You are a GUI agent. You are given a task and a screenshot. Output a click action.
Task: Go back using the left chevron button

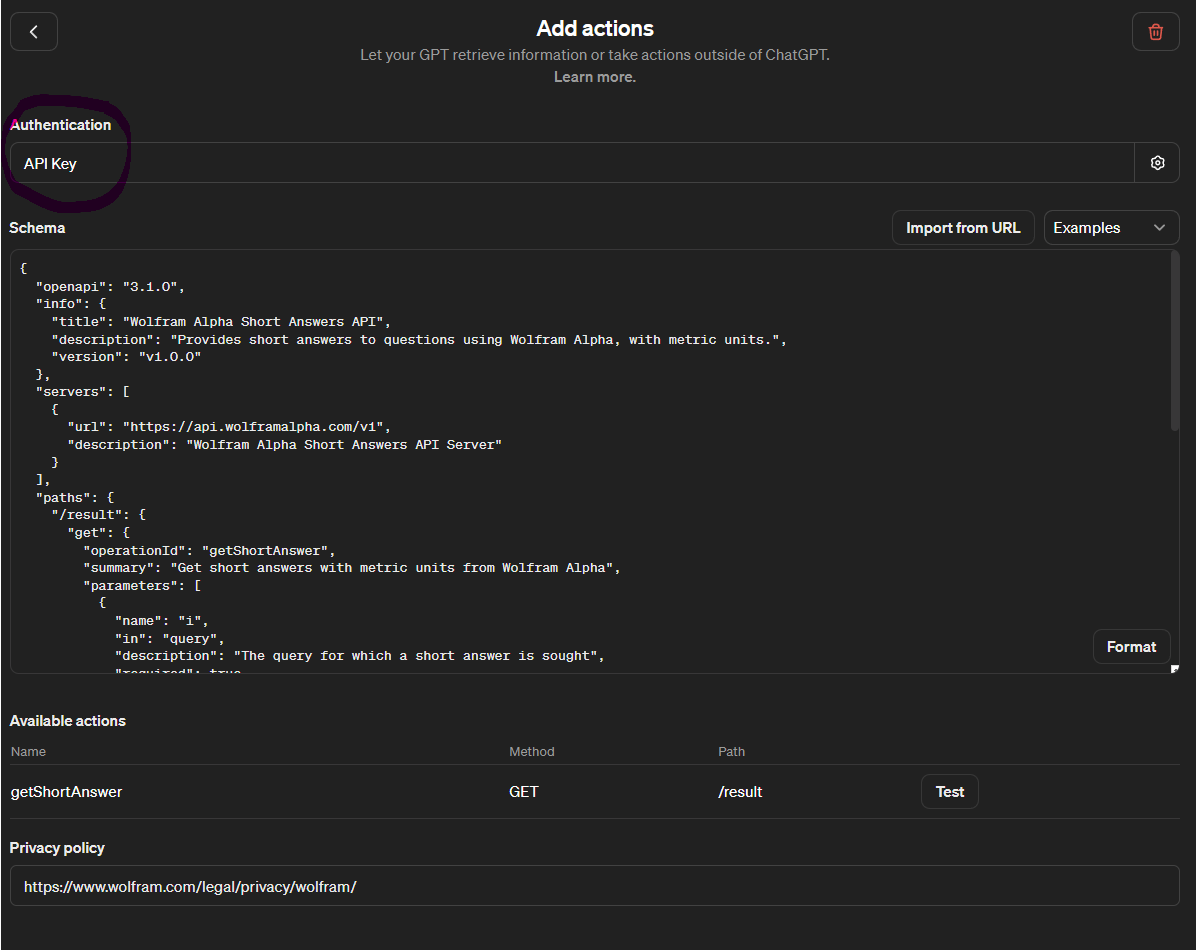click(x=34, y=31)
